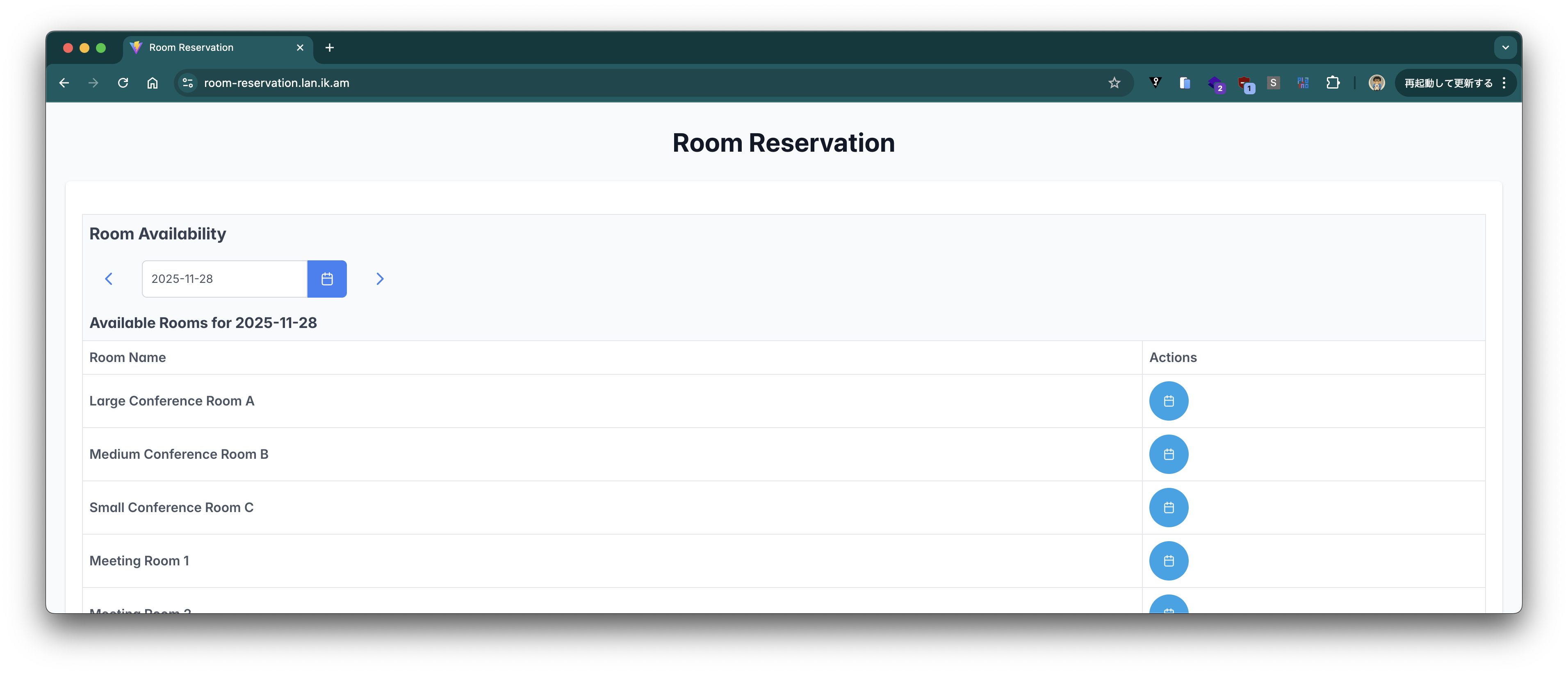Image resolution: width=1568 pixels, height=674 pixels.
Task: Reserve Meeting Room 1
Action: (1168, 561)
